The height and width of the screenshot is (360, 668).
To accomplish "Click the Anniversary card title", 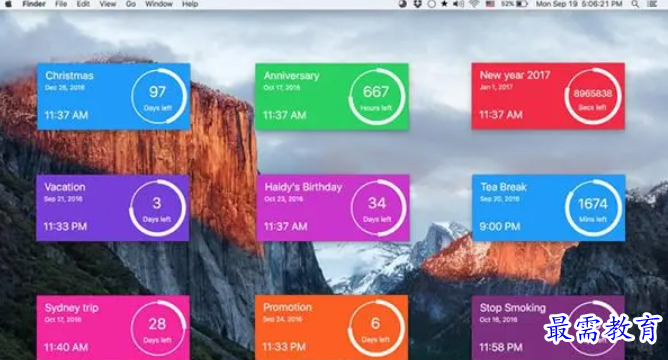I will click(291, 76).
